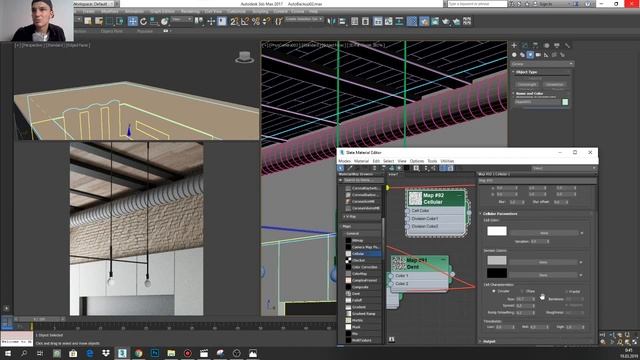Screen dimensions: 640x360
Task: Open the Utilities hammer panel tab
Action: pyautogui.click(x=567, y=45)
